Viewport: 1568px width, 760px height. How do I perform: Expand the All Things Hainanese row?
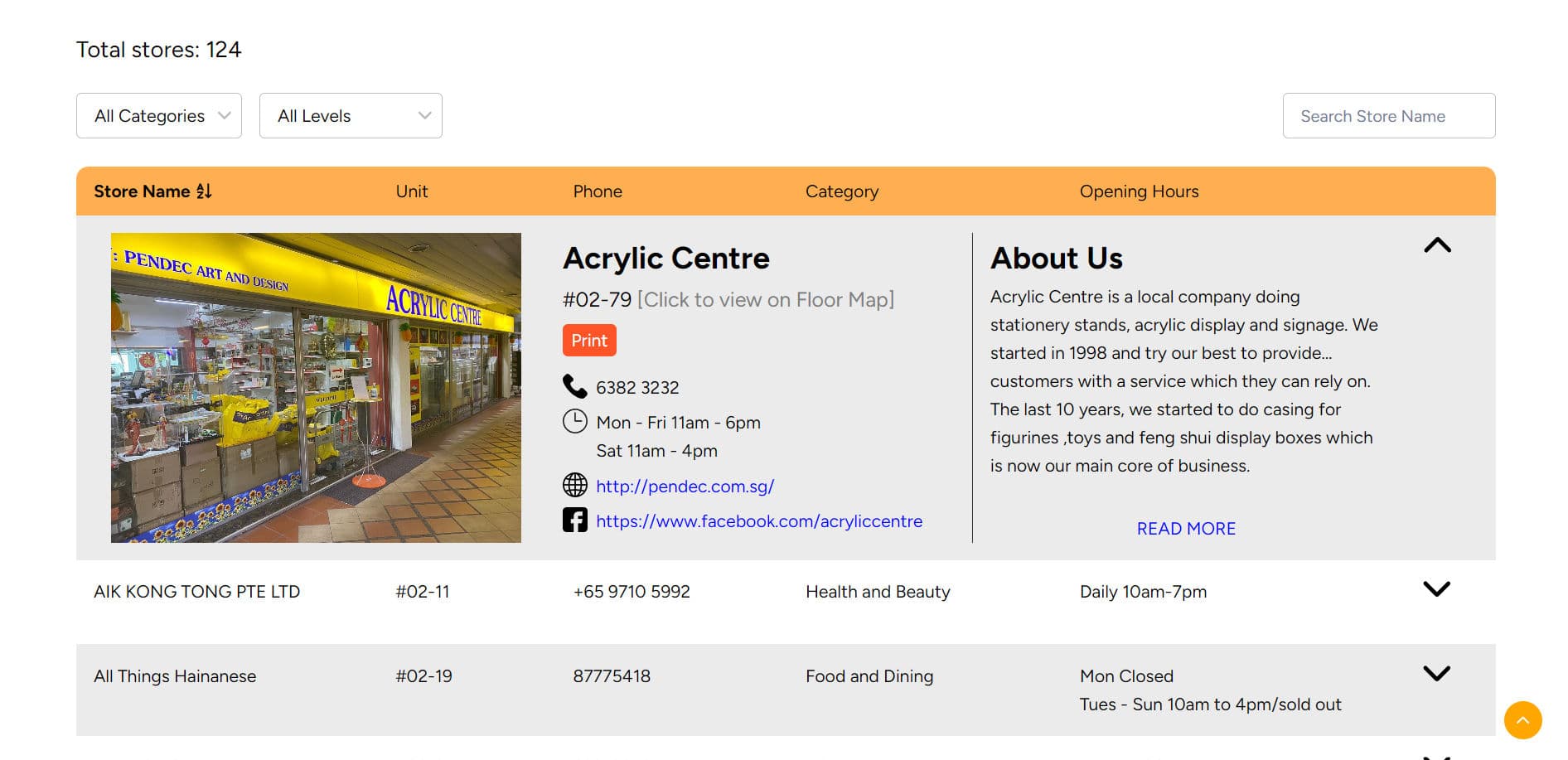[1436, 674]
